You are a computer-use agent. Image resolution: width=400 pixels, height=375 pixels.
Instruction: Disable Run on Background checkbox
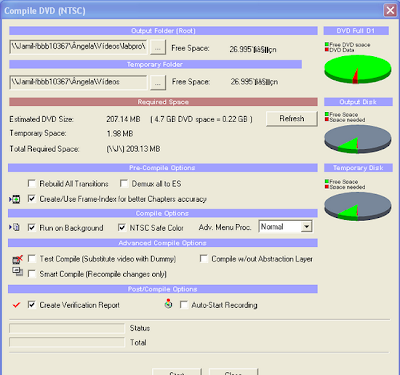pyautogui.click(x=32, y=228)
